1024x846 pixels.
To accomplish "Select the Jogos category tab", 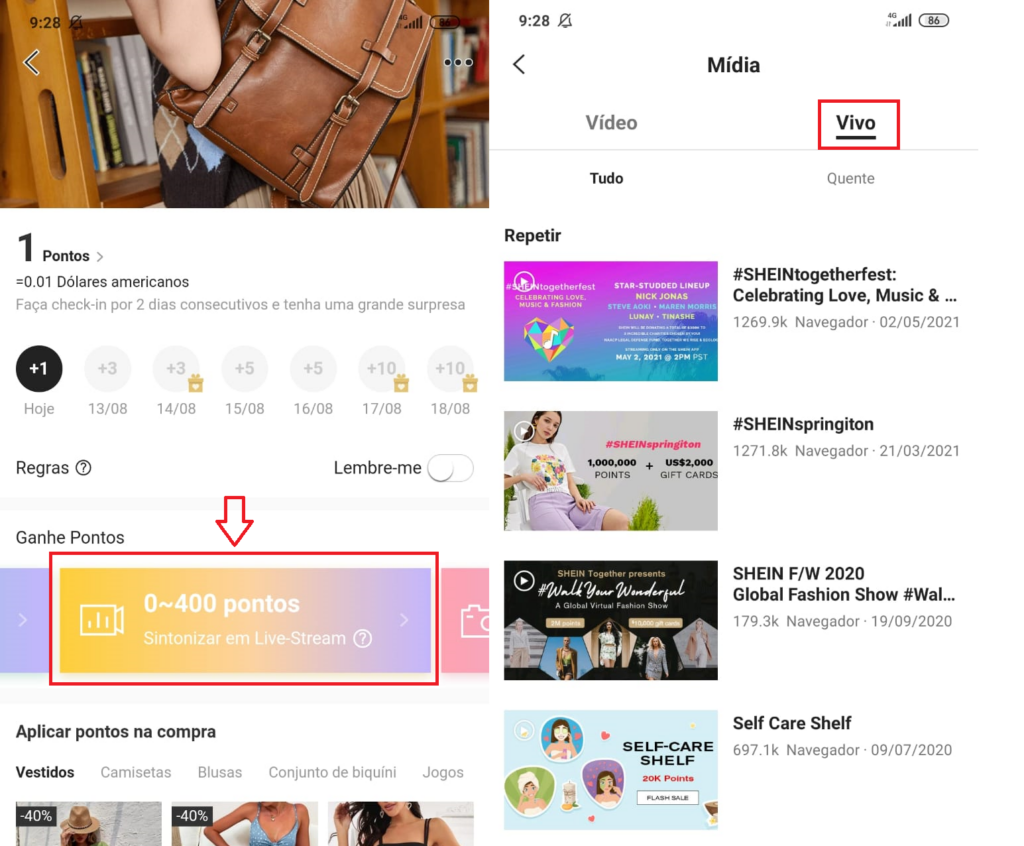I will 443,772.
